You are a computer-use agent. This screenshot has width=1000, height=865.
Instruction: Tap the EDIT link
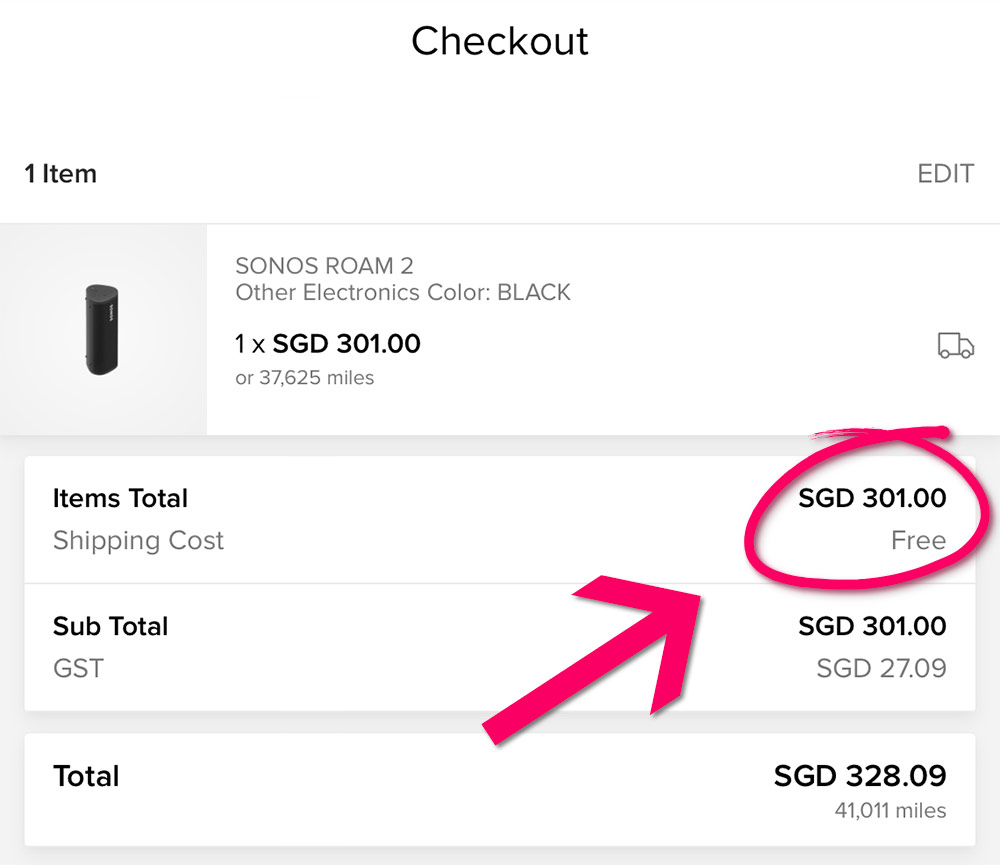pyautogui.click(x=945, y=174)
